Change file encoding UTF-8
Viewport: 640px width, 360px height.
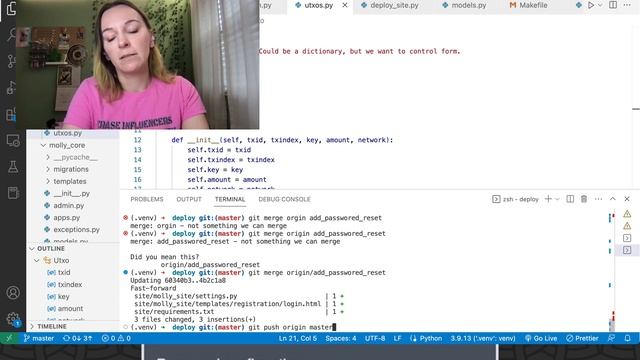pos(375,338)
